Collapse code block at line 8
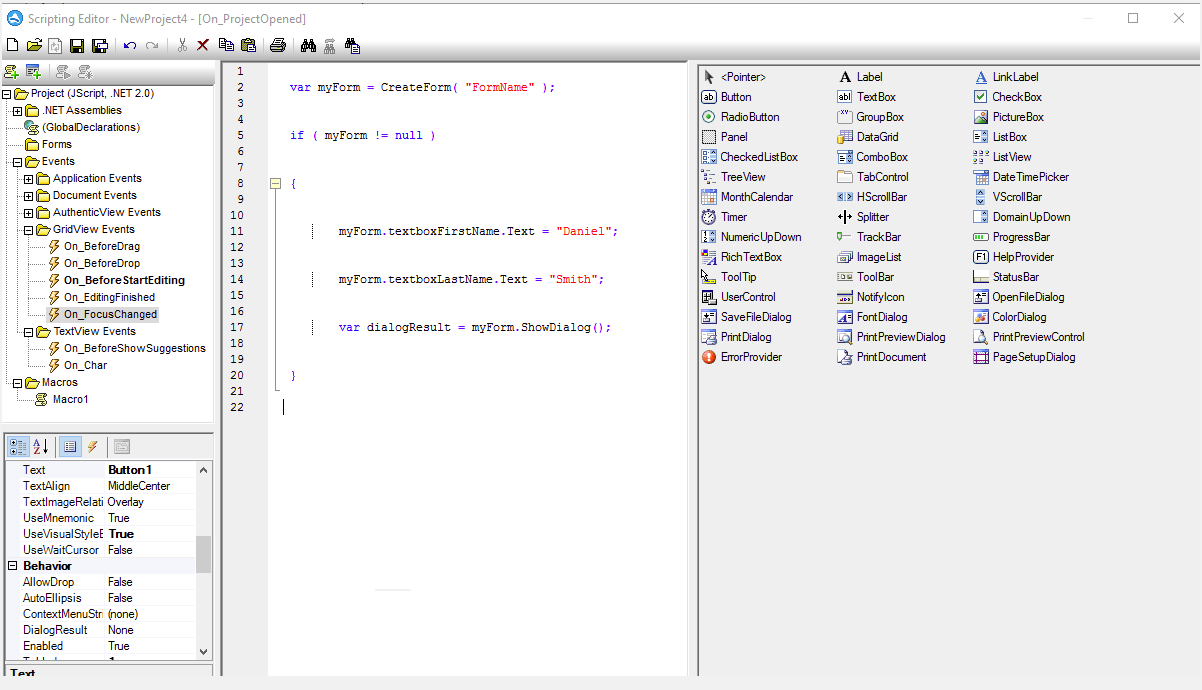 pyautogui.click(x=277, y=183)
